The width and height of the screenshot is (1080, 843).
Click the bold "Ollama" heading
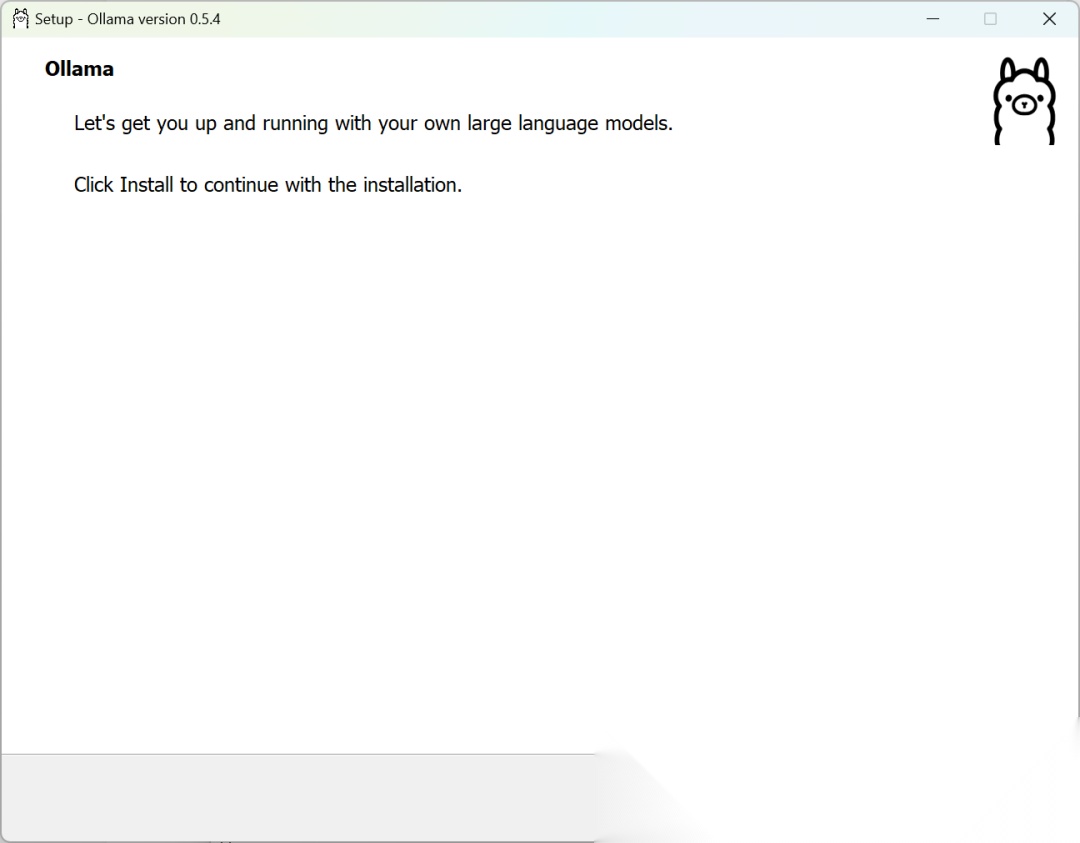pyautogui.click(x=79, y=69)
